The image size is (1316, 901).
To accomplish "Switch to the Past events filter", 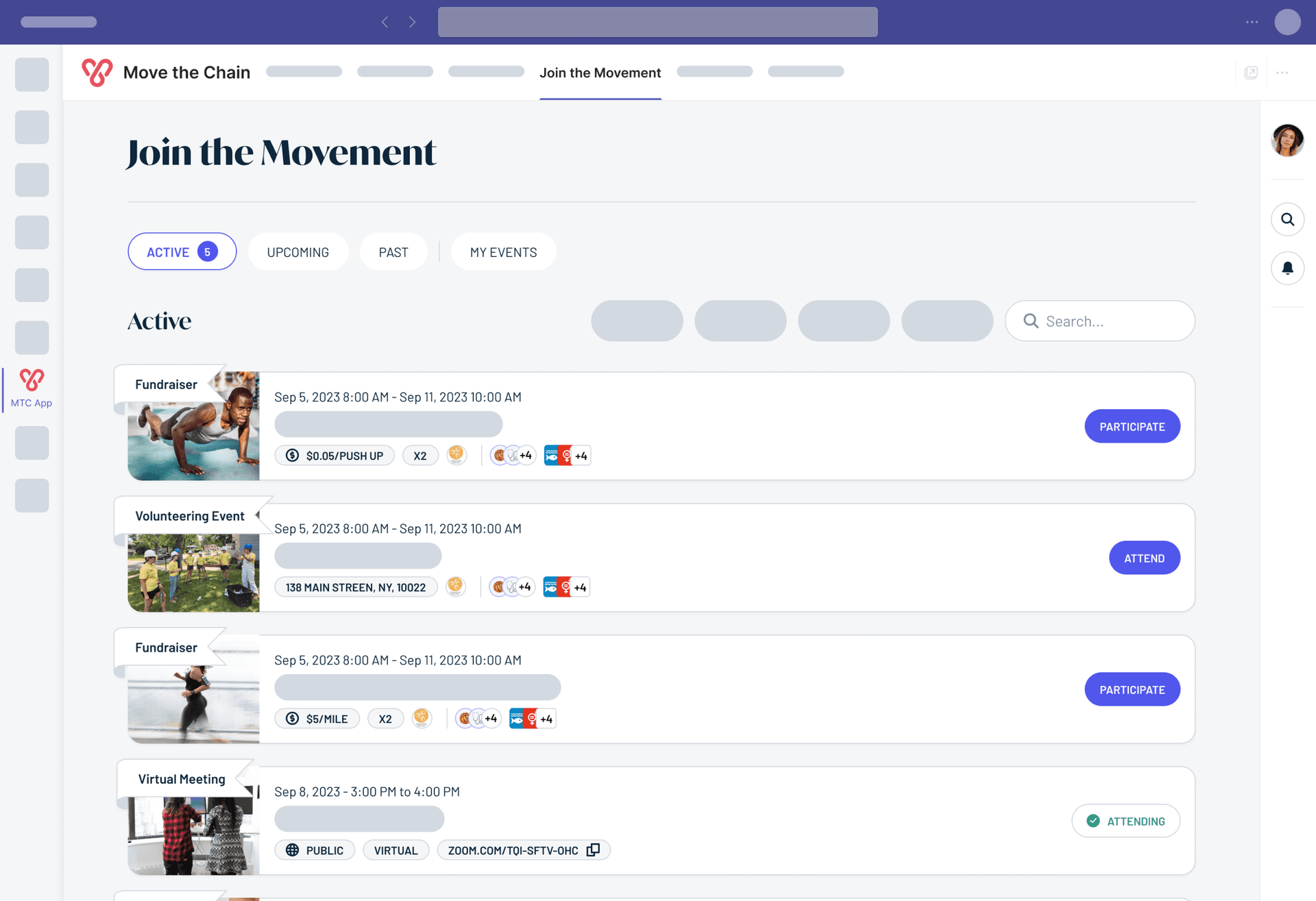I will click(393, 252).
